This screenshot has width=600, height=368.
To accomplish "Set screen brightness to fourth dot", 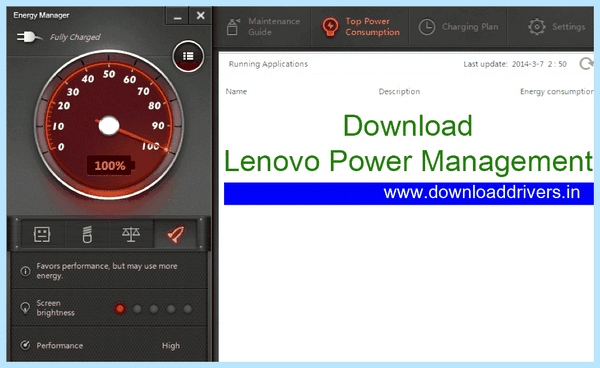I will pos(171,309).
